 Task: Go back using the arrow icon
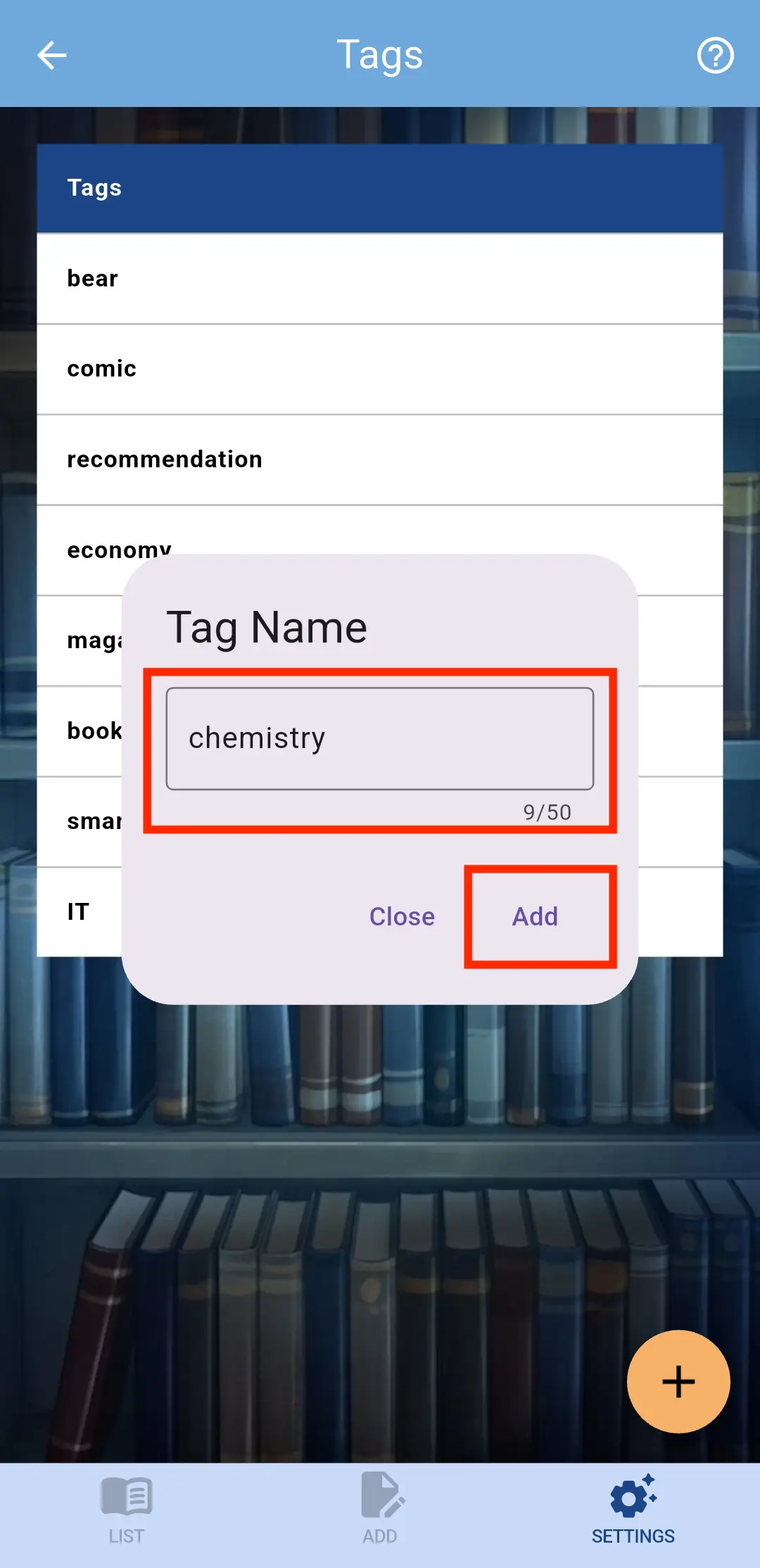51,55
